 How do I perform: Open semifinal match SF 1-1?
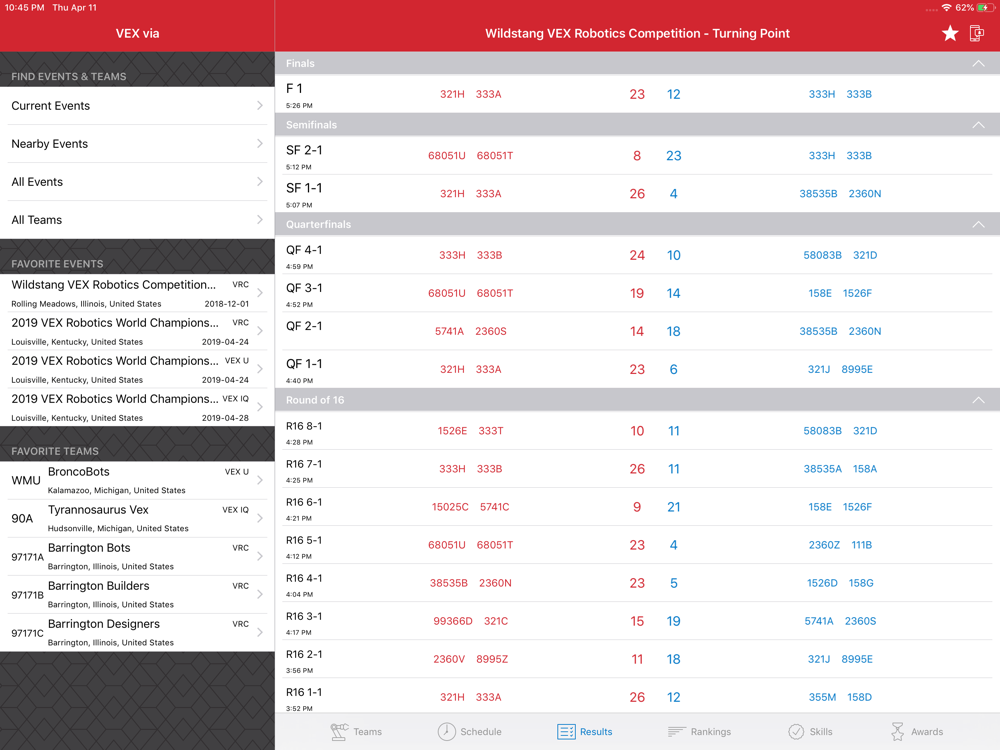(637, 193)
